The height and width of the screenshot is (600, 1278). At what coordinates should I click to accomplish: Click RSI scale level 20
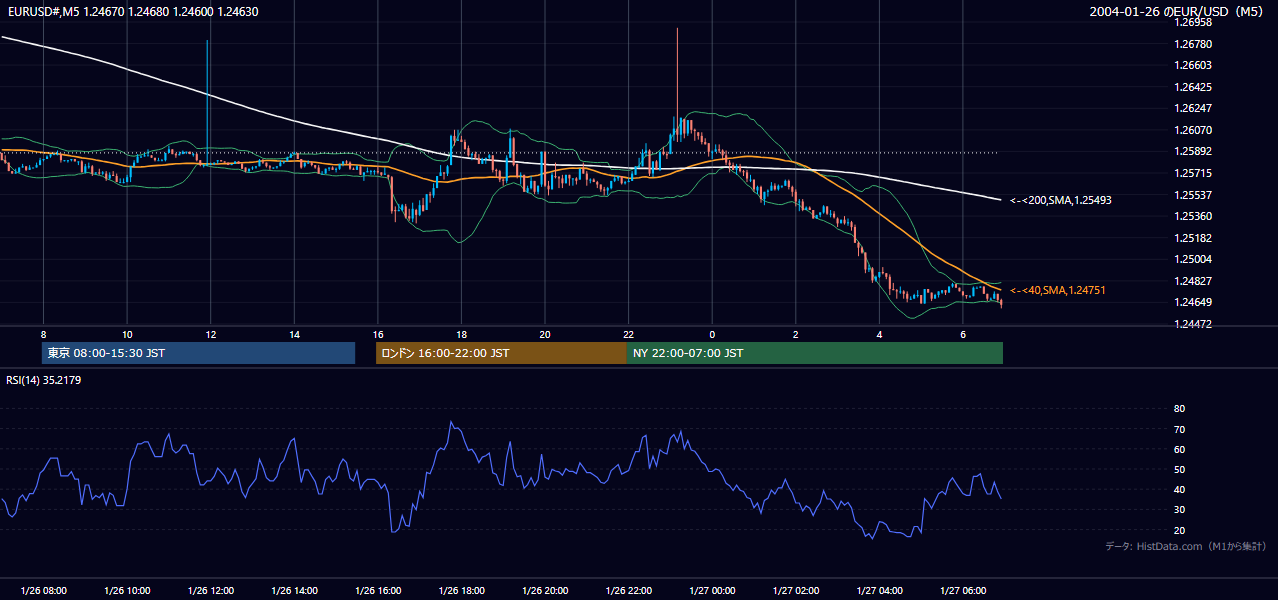click(1179, 530)
